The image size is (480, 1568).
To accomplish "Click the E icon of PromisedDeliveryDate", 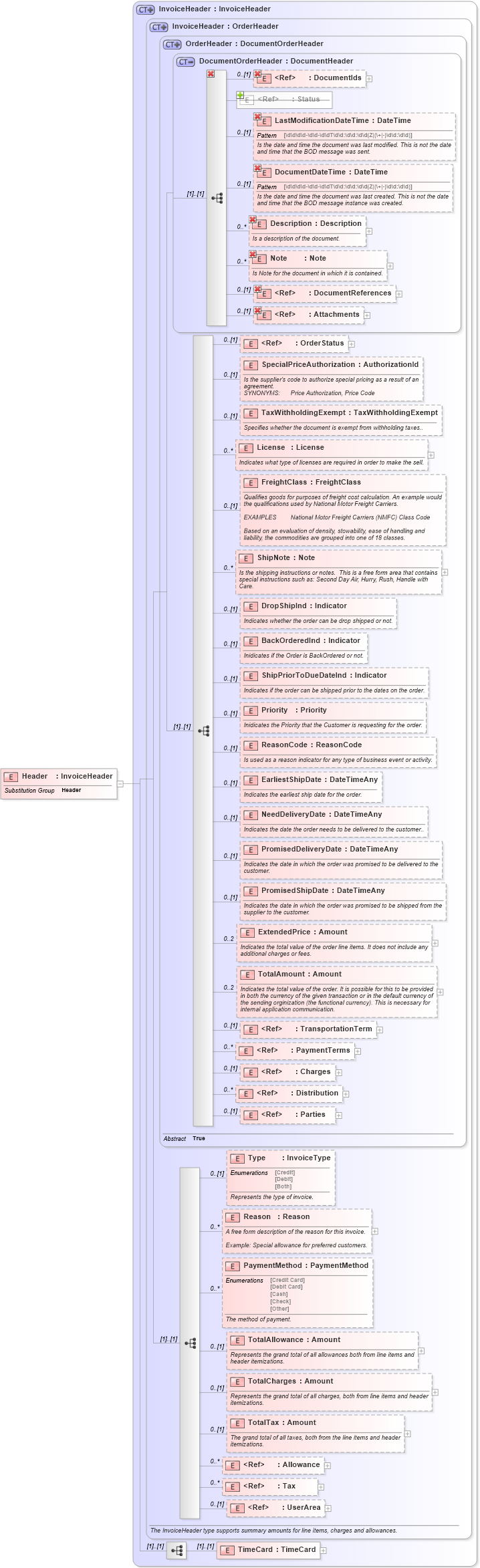I will 251,850.
